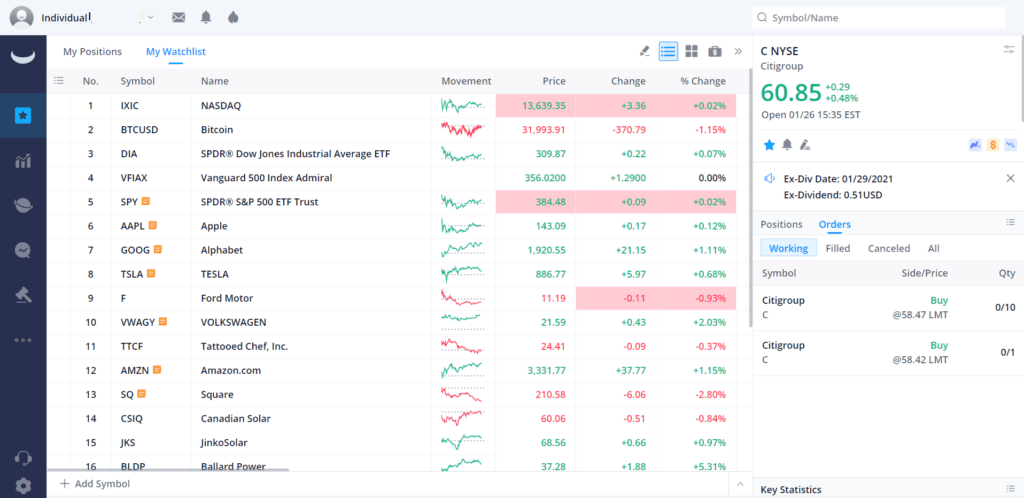
Task: Select the Working orders filter
Action: pos(788,248)
